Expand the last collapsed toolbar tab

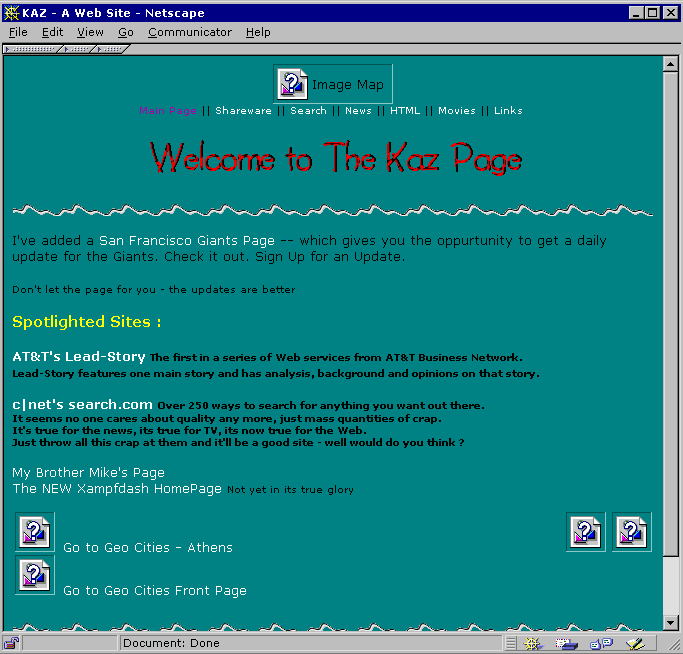coord(112,49)
